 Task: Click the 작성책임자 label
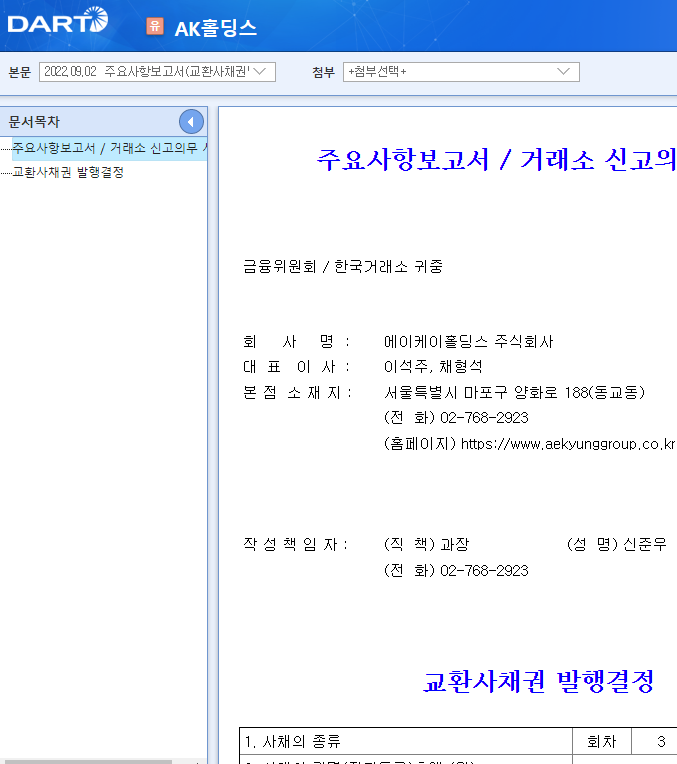[x=296, y=544]
